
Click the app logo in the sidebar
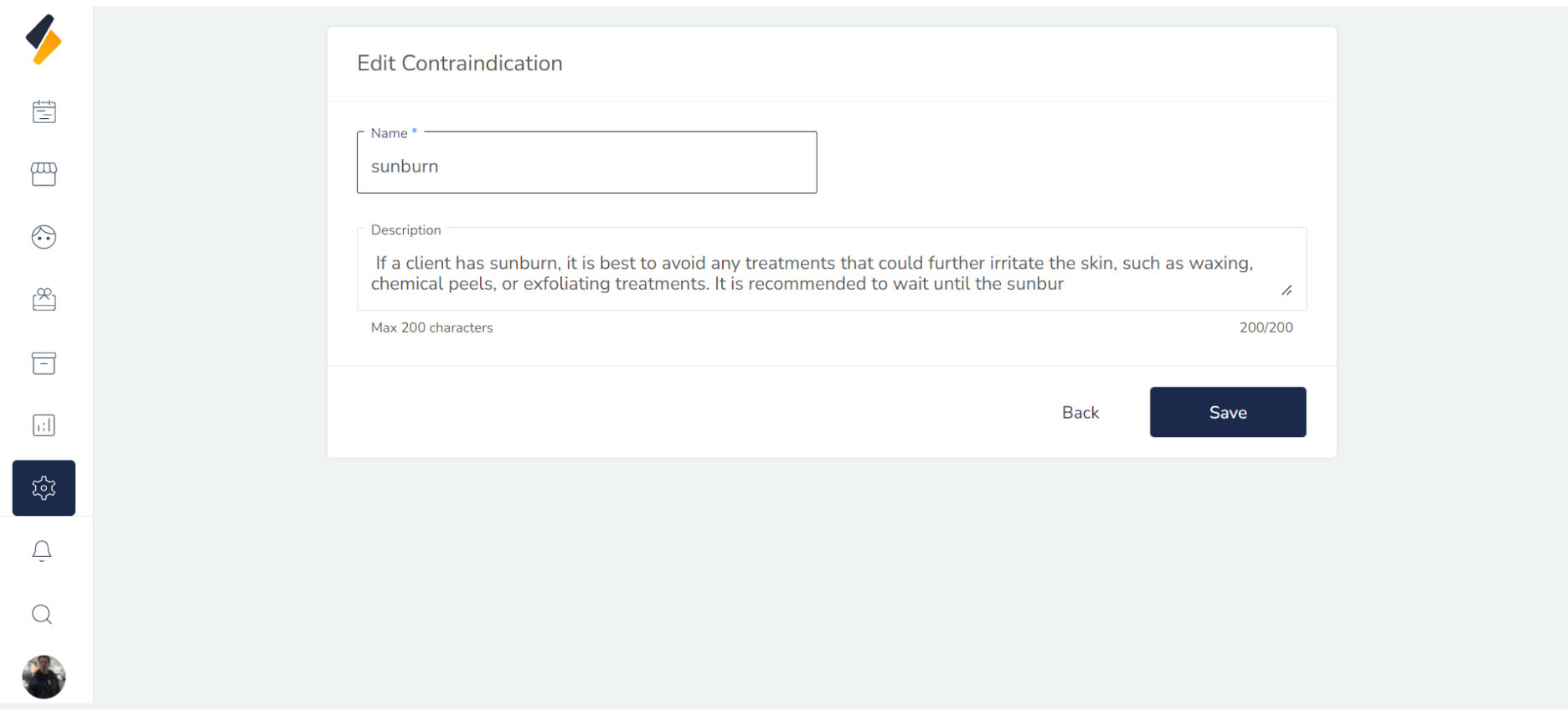pyautogui.click(x=44, y=39)
